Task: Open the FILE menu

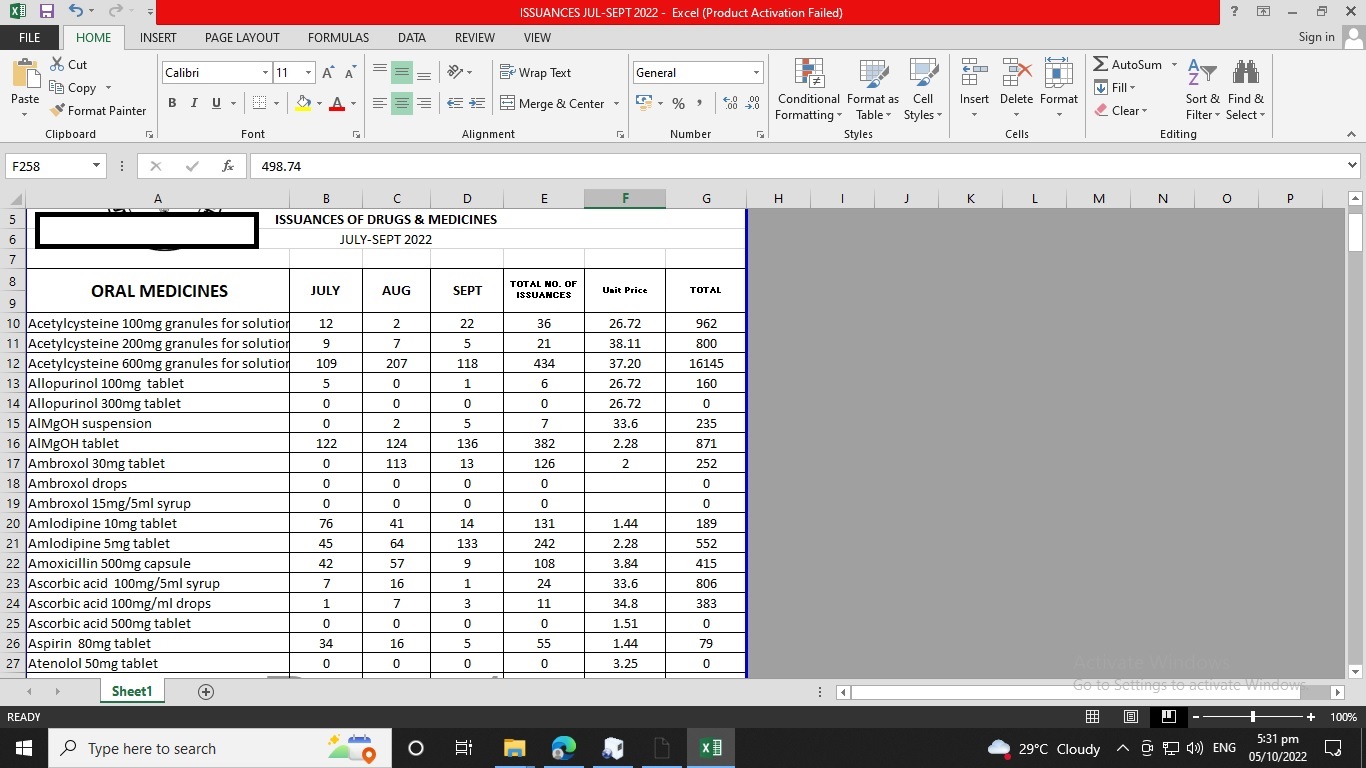Action: [30, 37]
